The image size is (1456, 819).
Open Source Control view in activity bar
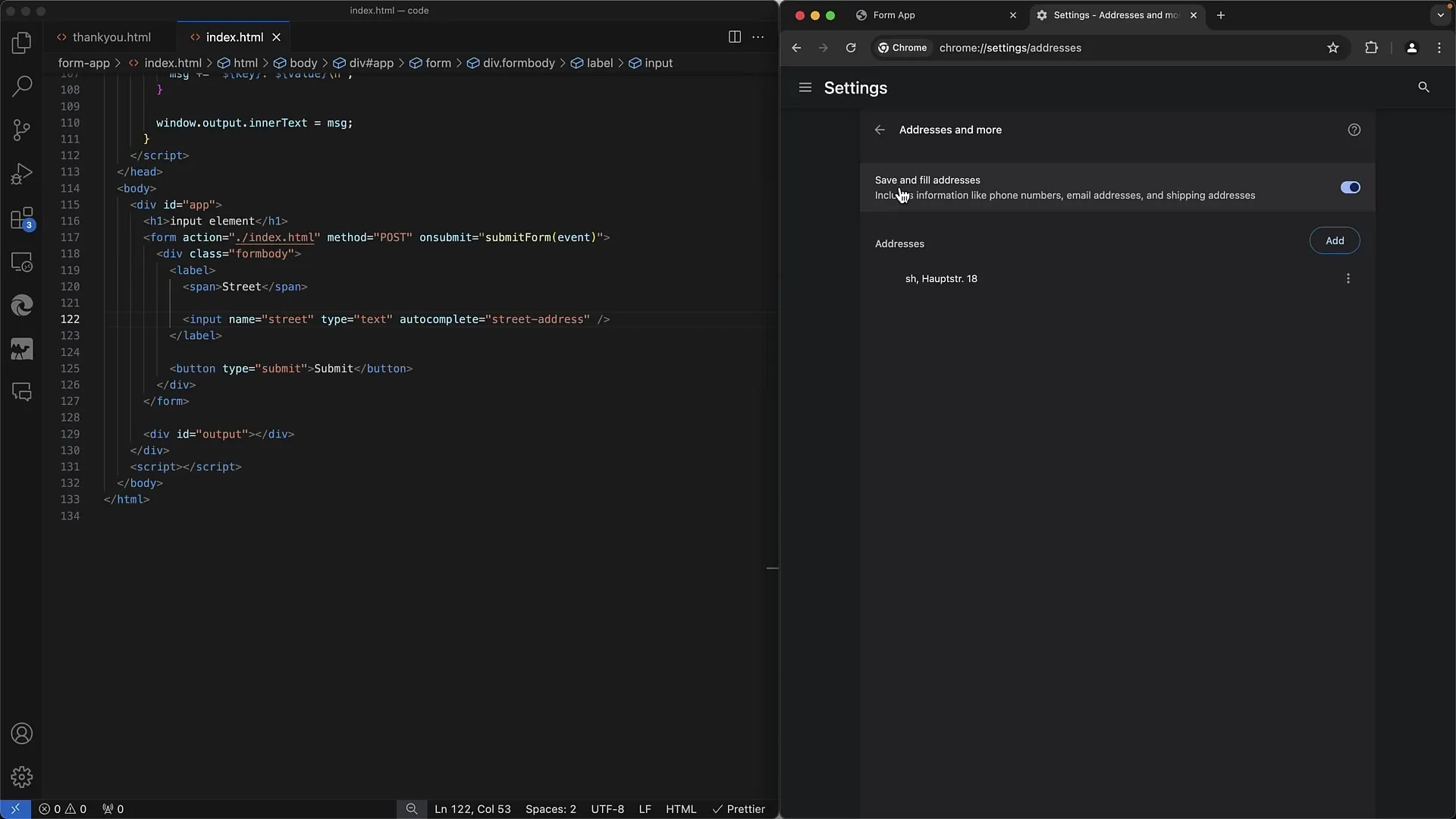pyautogui.click(x=22, y=130)
